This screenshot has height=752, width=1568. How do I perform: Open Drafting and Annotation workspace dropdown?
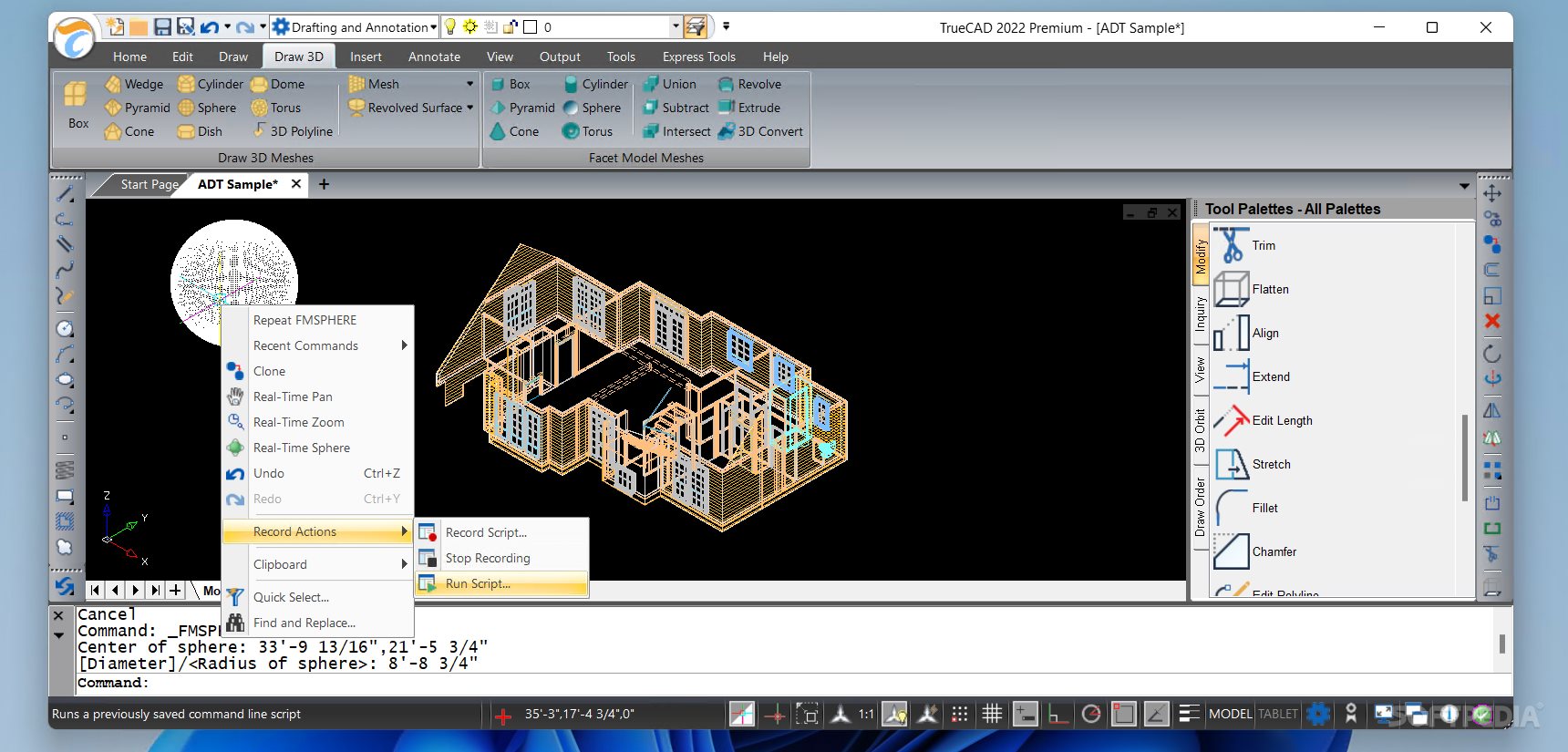click(x=434, y=27)
